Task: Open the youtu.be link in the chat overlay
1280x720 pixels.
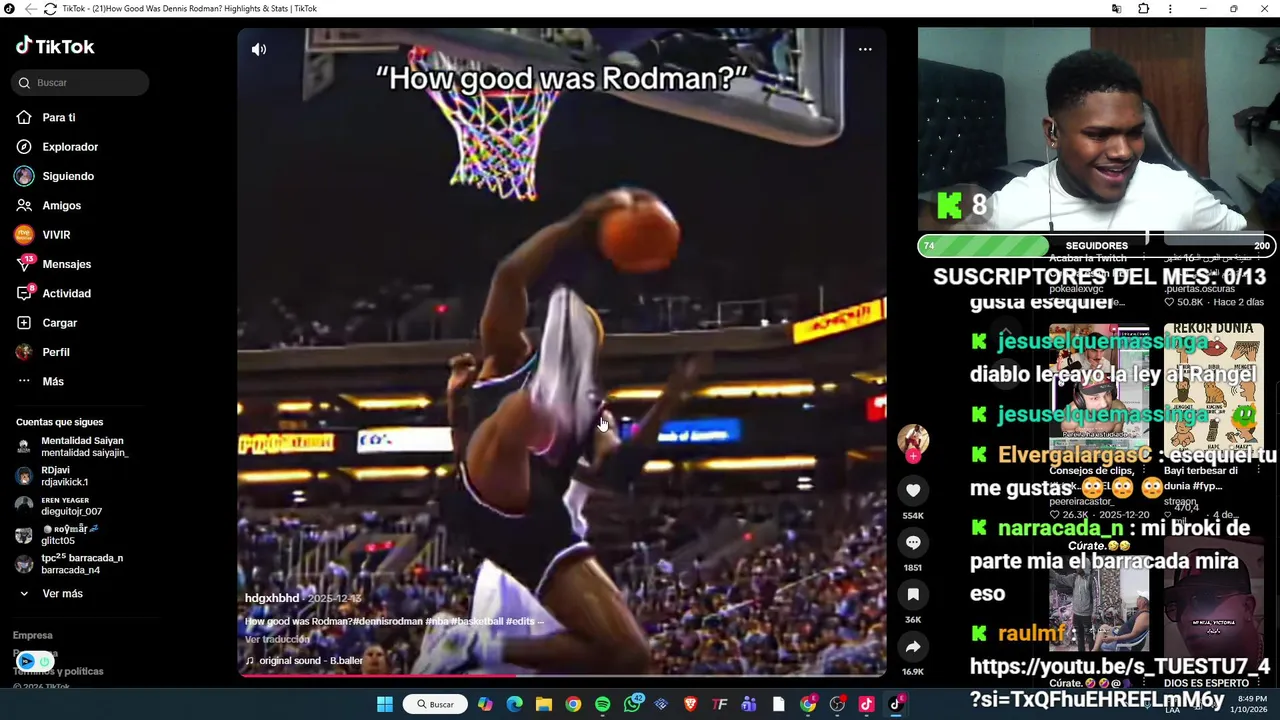Action: [x=1120, y=682]
